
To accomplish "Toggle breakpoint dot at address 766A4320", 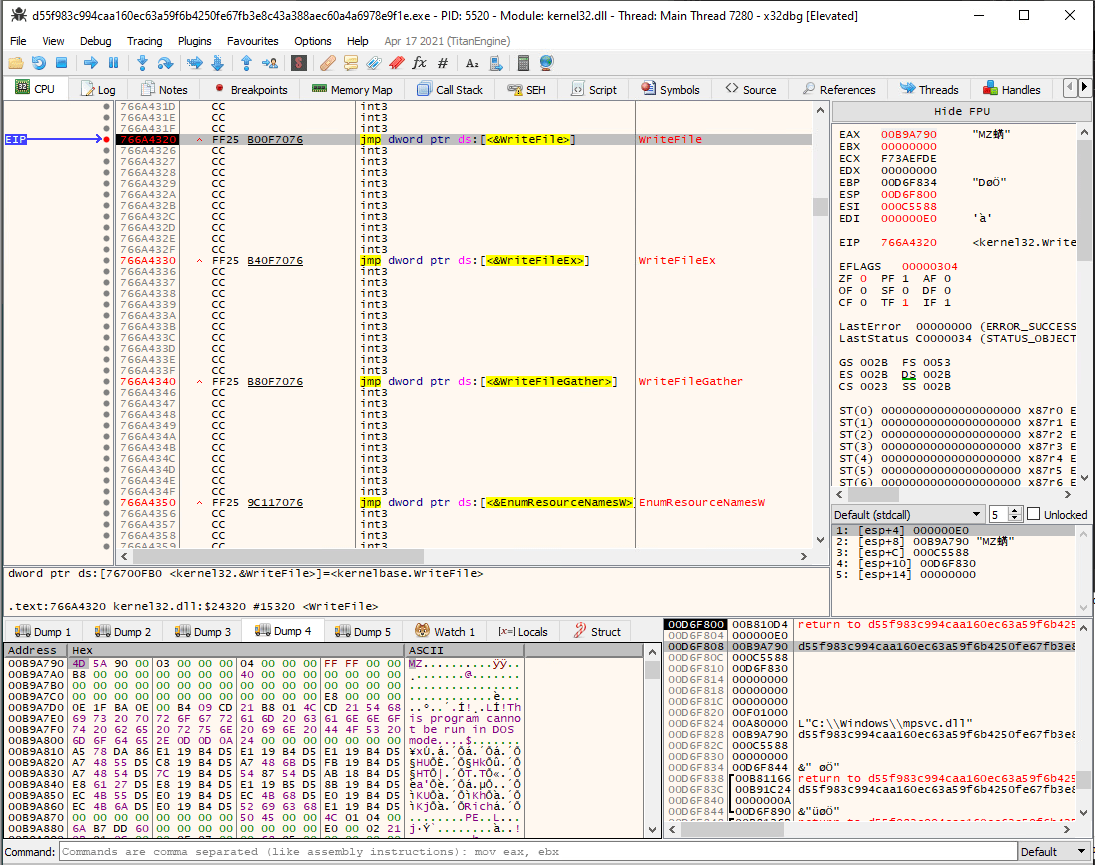I will click(x=106, y=140).
